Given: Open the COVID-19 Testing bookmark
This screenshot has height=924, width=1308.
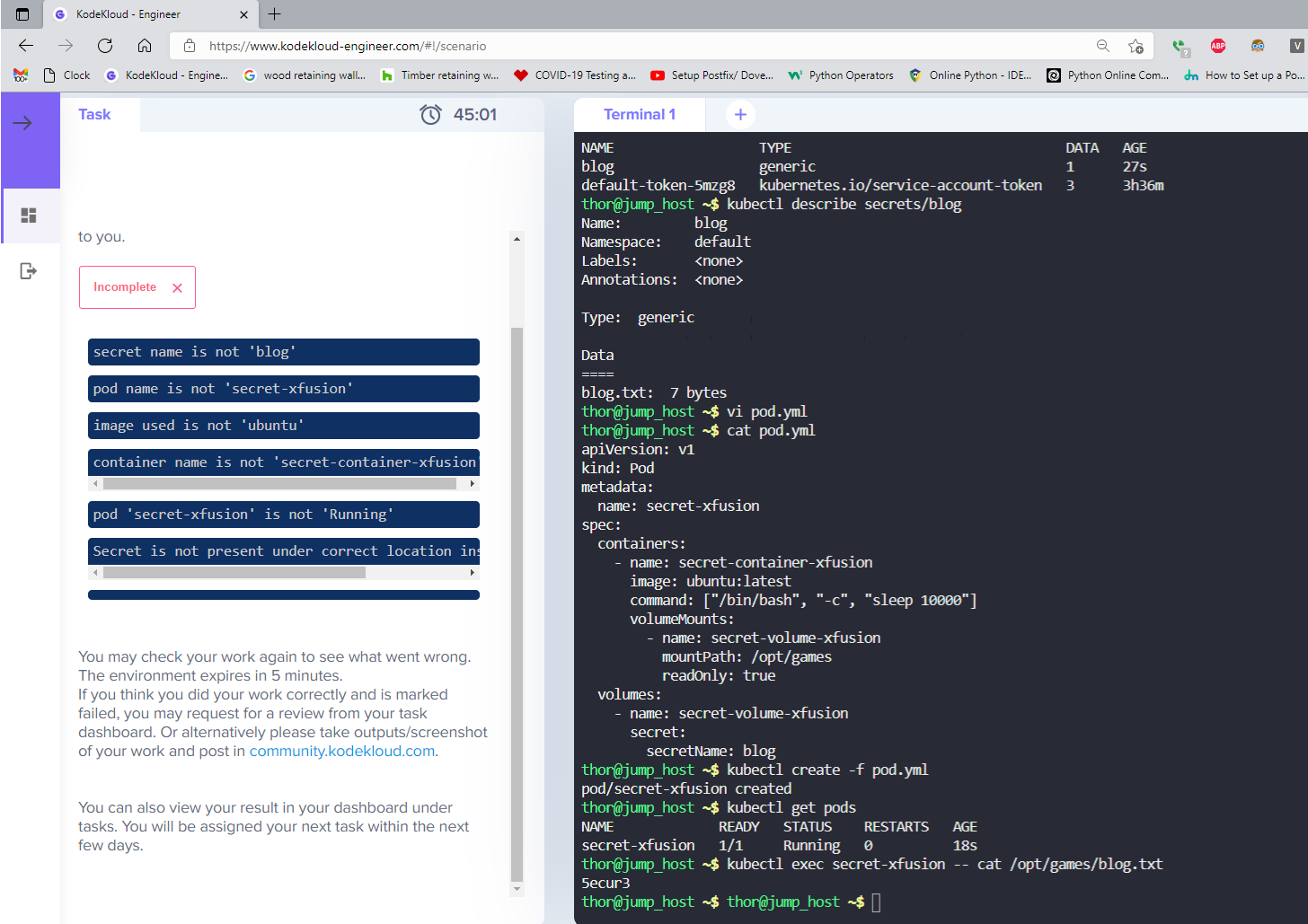Looking at the screenshot, I should pos(575,75).
